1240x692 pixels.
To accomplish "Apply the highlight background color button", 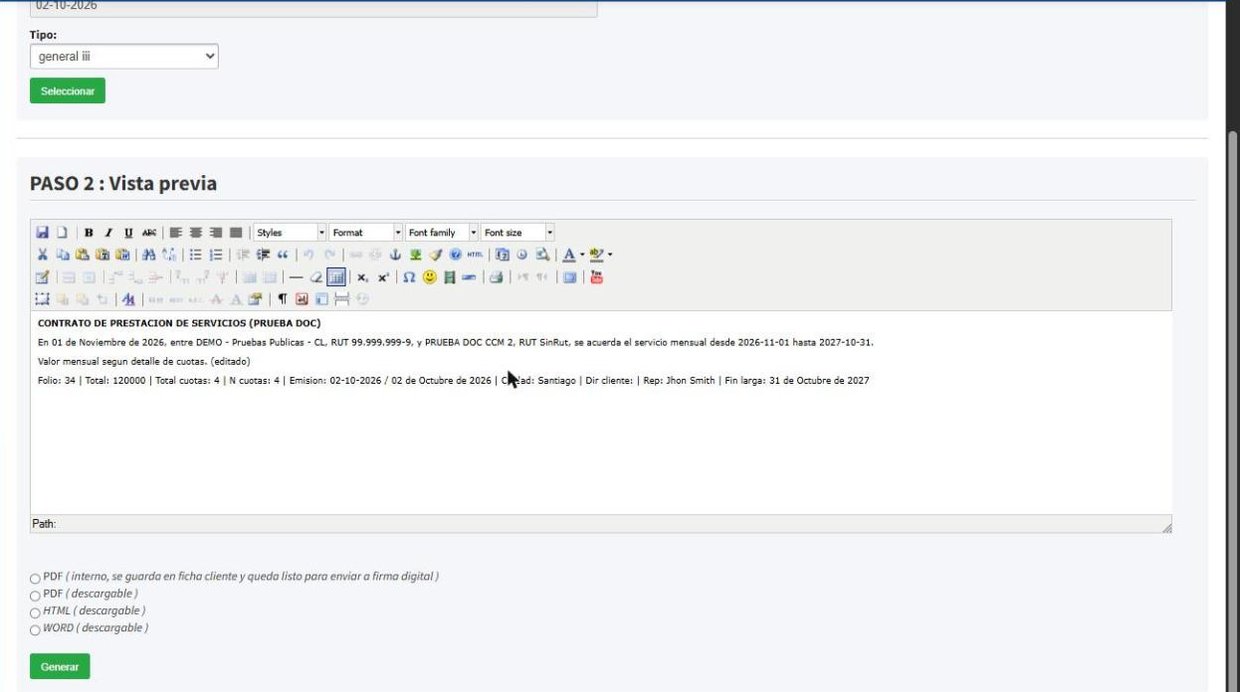I will tap(597, 255).
